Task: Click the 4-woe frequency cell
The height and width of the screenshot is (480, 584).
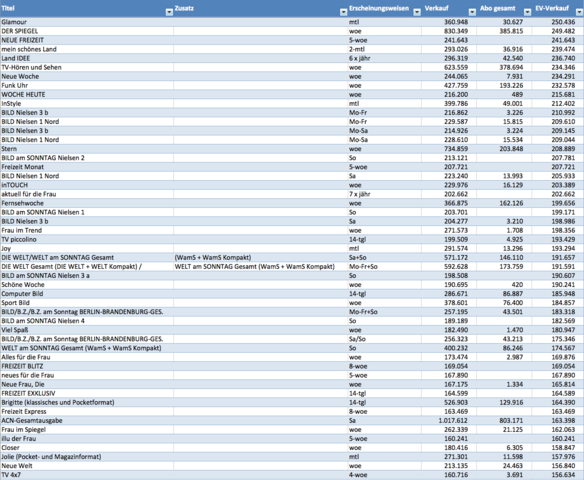Action: pyautogui.click(x=358, y=475)
